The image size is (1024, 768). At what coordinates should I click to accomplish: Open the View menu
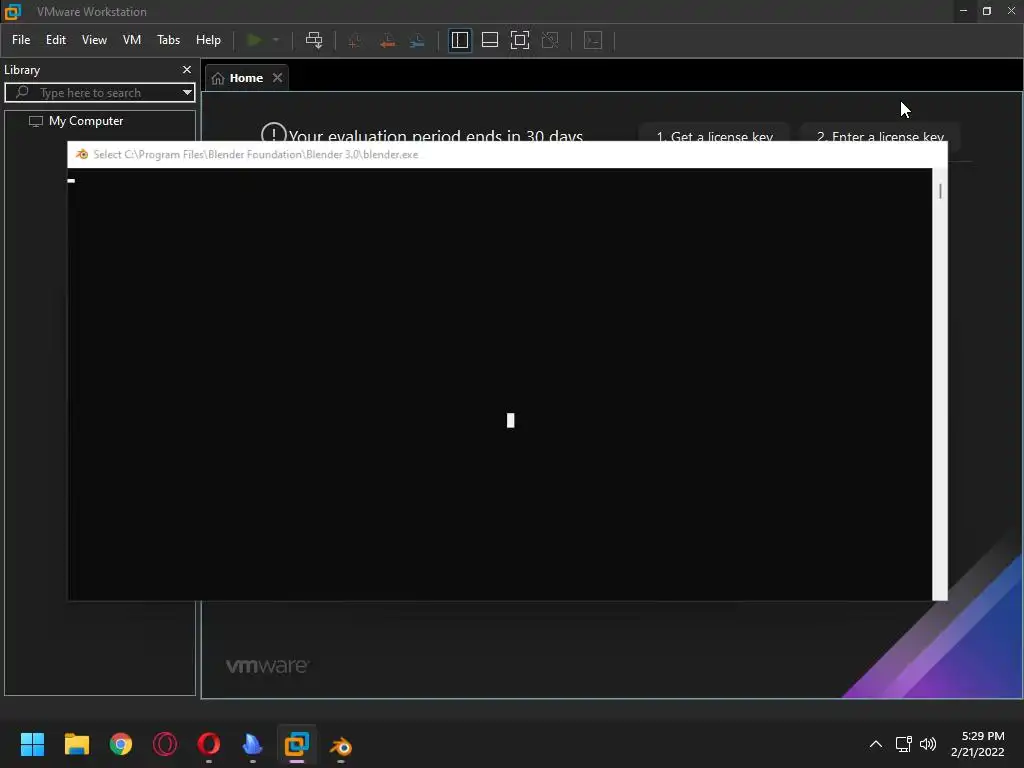point(94,40)
